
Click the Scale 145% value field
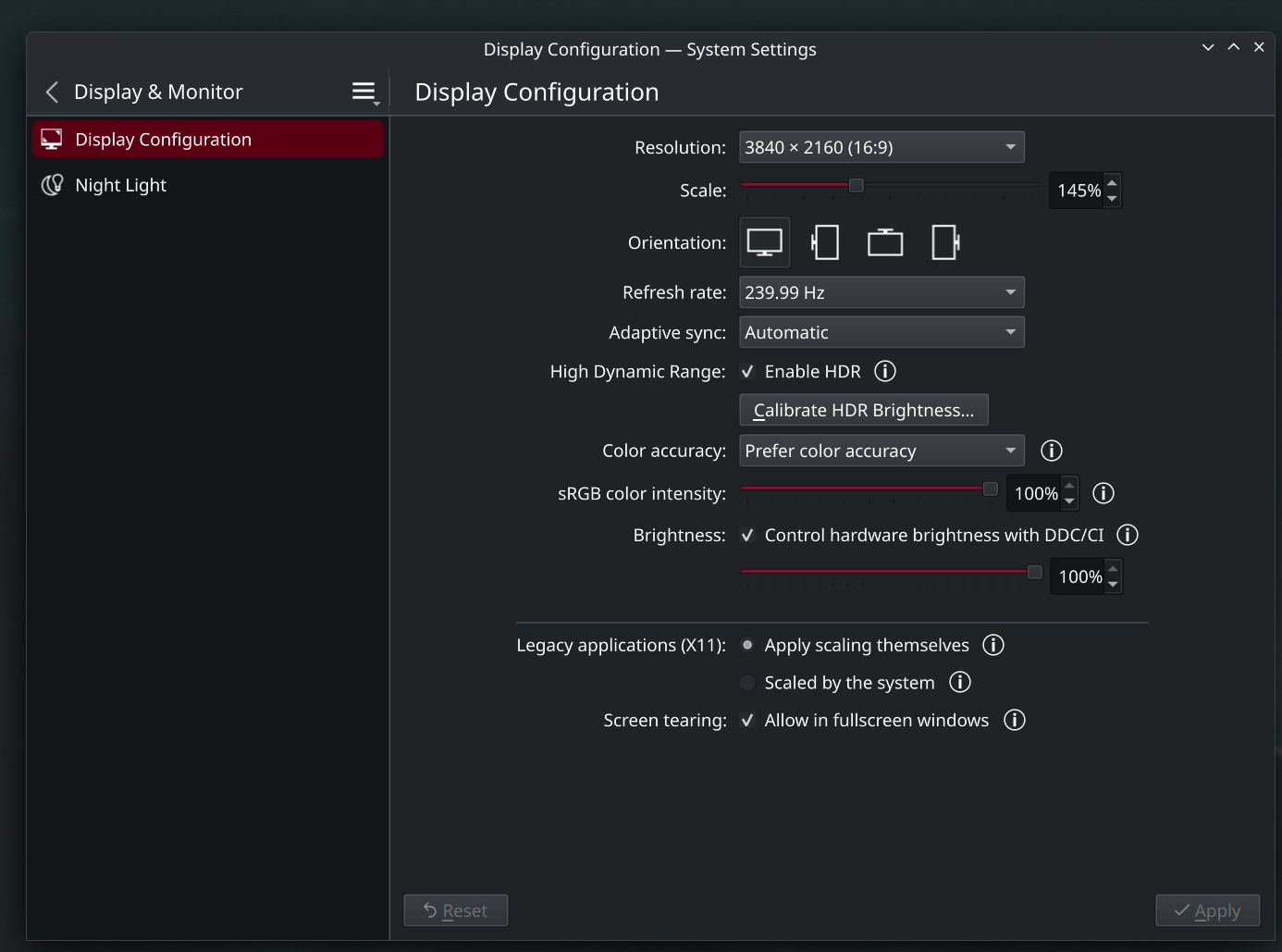pos(1078,191)
